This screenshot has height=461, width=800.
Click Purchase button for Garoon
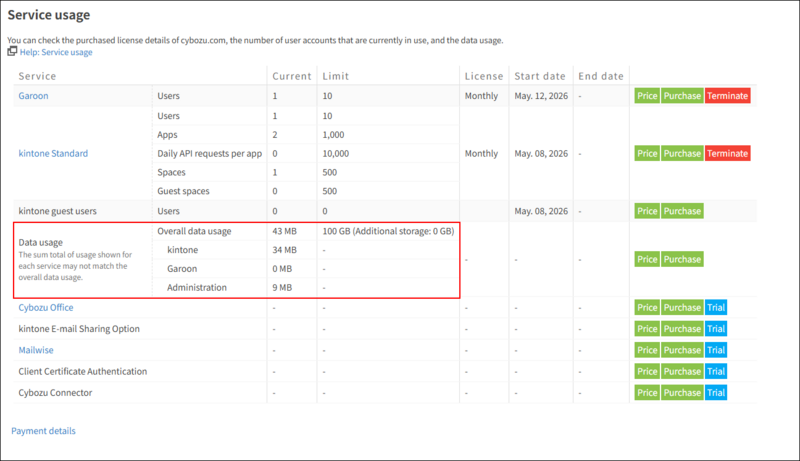tap(682, 96)
